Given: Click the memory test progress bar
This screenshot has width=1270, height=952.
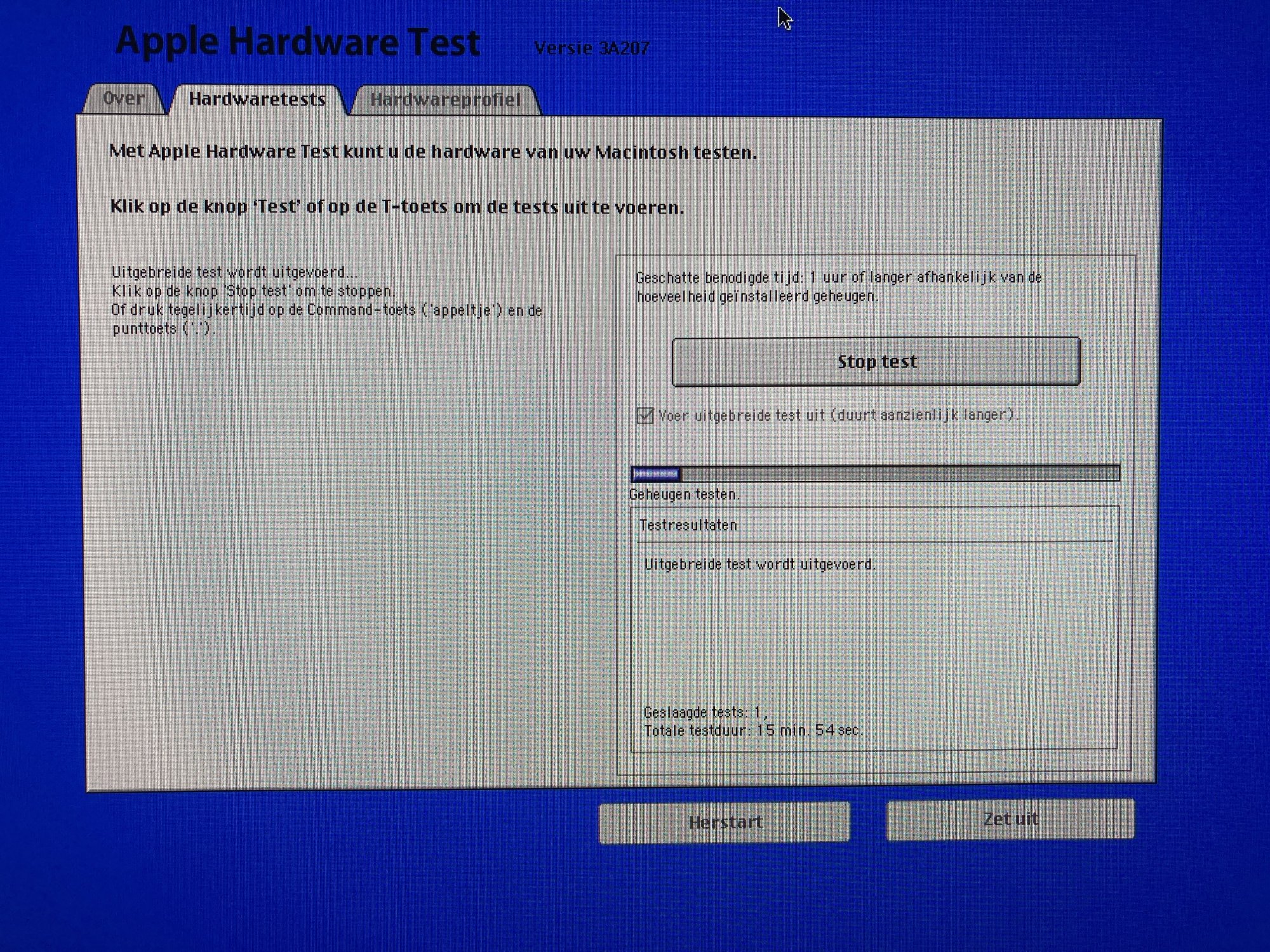Looking at the screenshot, I should (875, 473).
